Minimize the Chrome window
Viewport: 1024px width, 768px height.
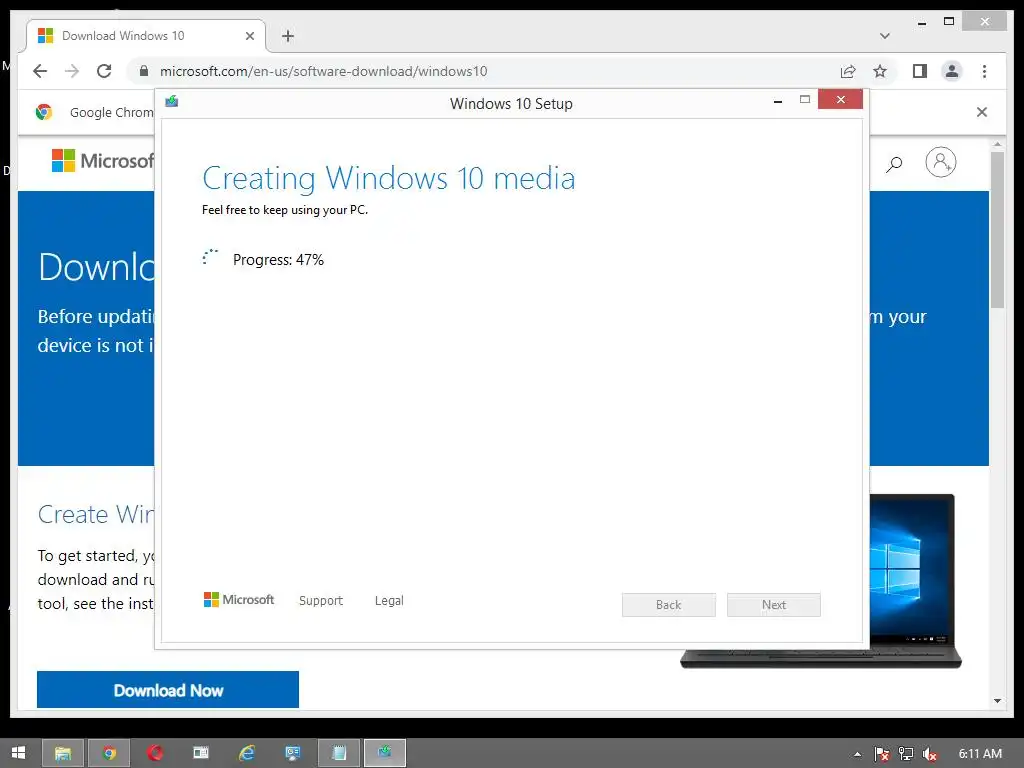[921, 22]
